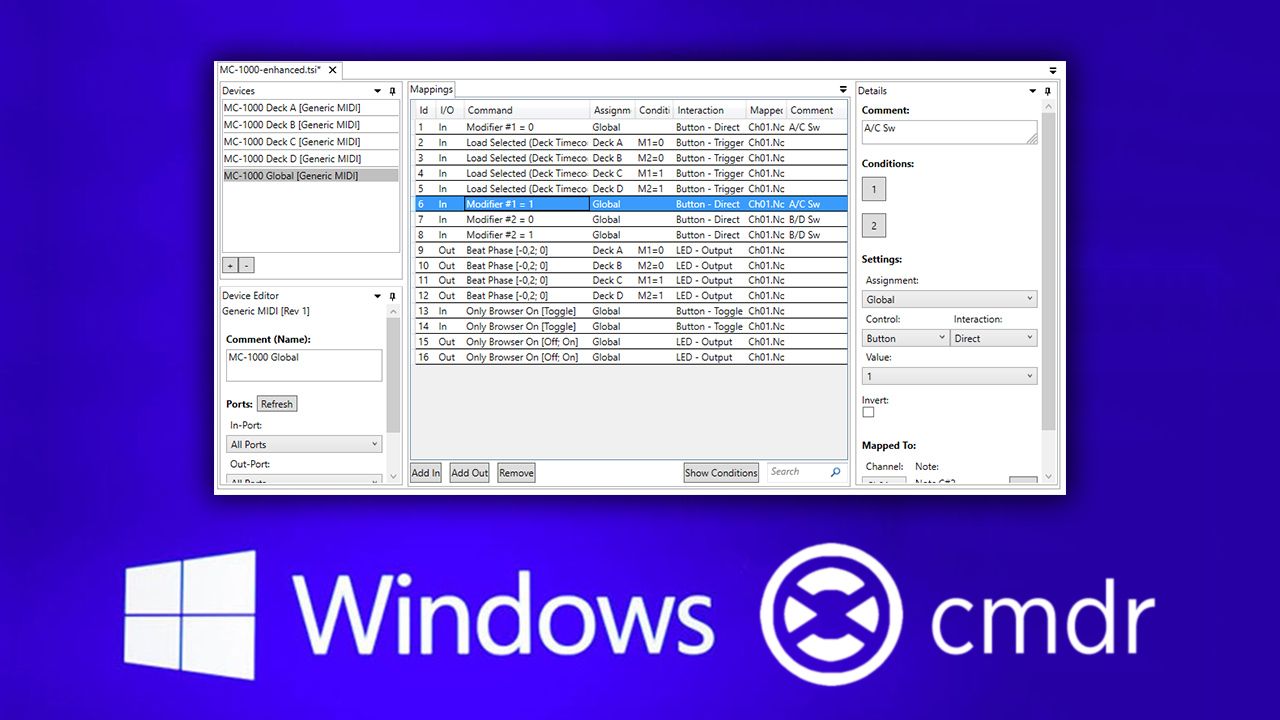Click the search magnifier icon

(x=836, y=472)
